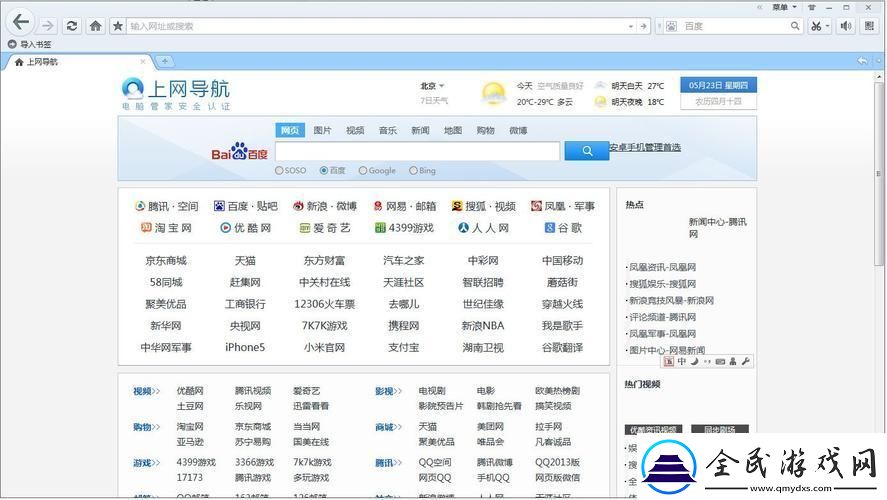Mute sound with the speaker icon

point(846,26)
